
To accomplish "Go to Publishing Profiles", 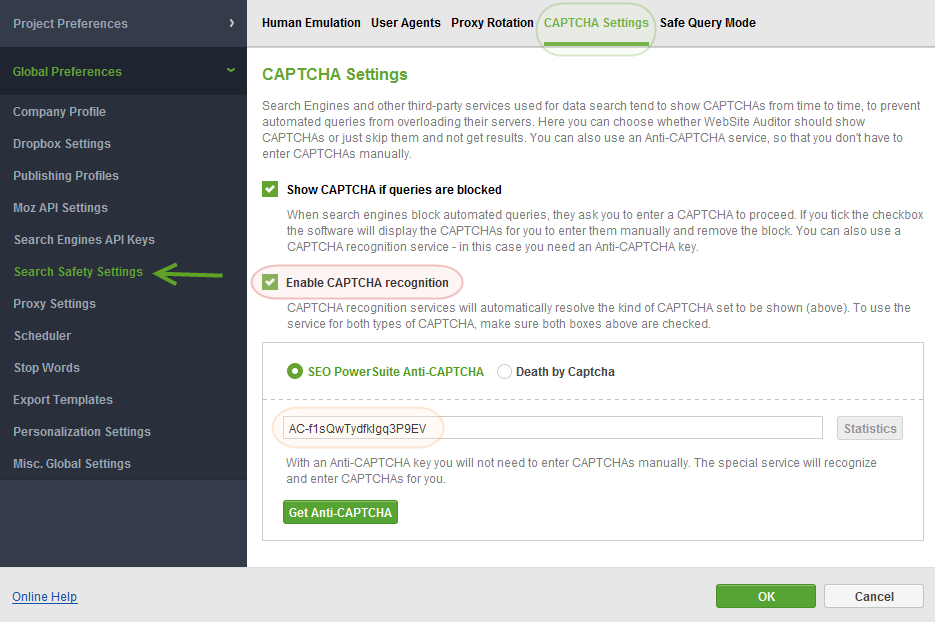I will (x=66, y=176).
